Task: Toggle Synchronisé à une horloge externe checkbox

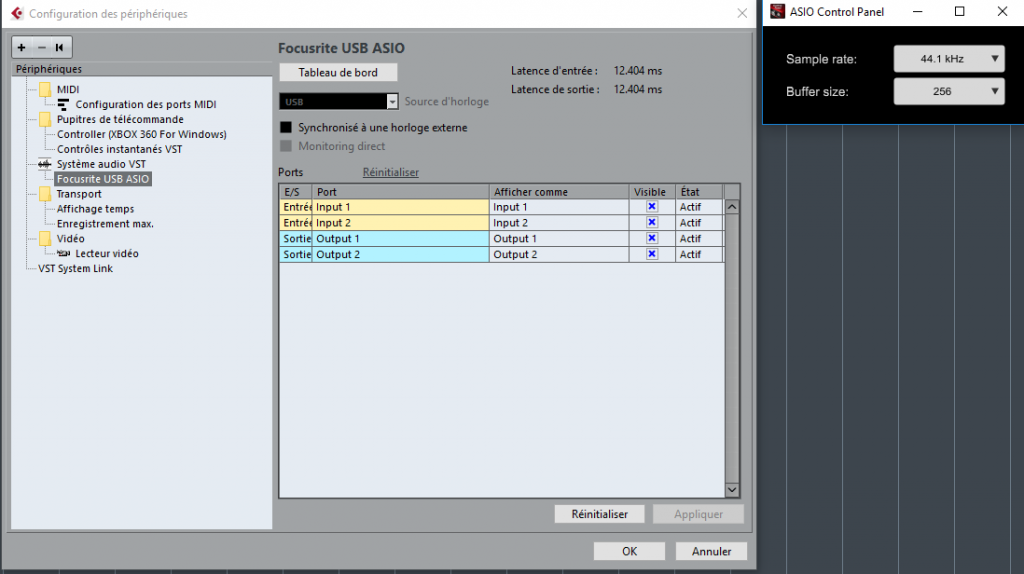Action: [286, 127]
